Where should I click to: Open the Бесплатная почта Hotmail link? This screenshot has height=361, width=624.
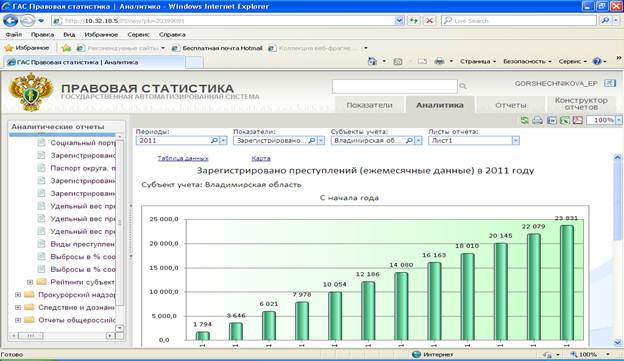[x=217, y=48]
